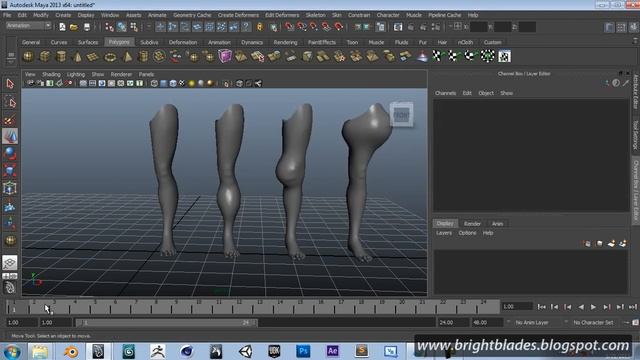Click play backwards button
This screenshot has height=360, width=640.
pos(580,307)
